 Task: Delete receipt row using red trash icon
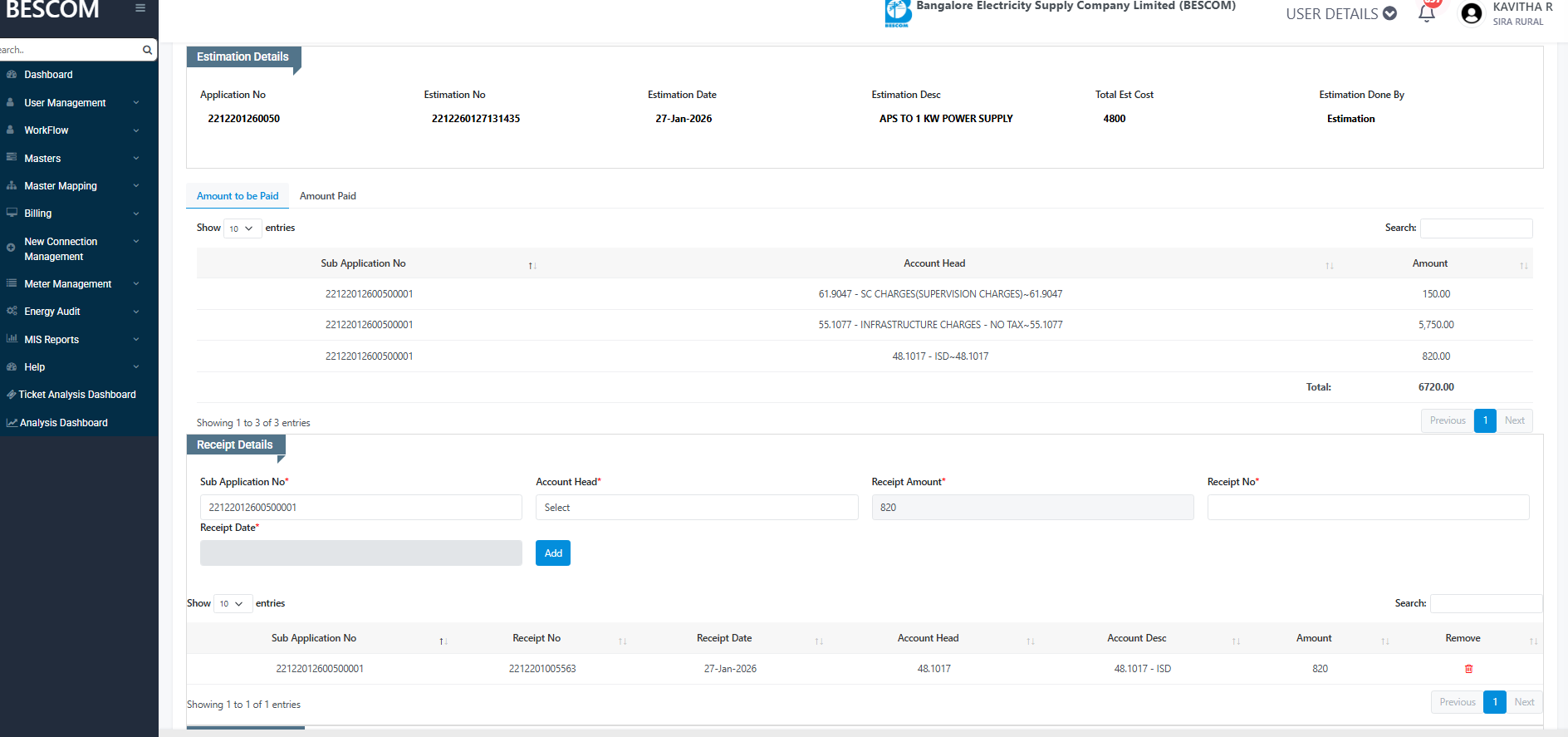[x=1468, y=669]
